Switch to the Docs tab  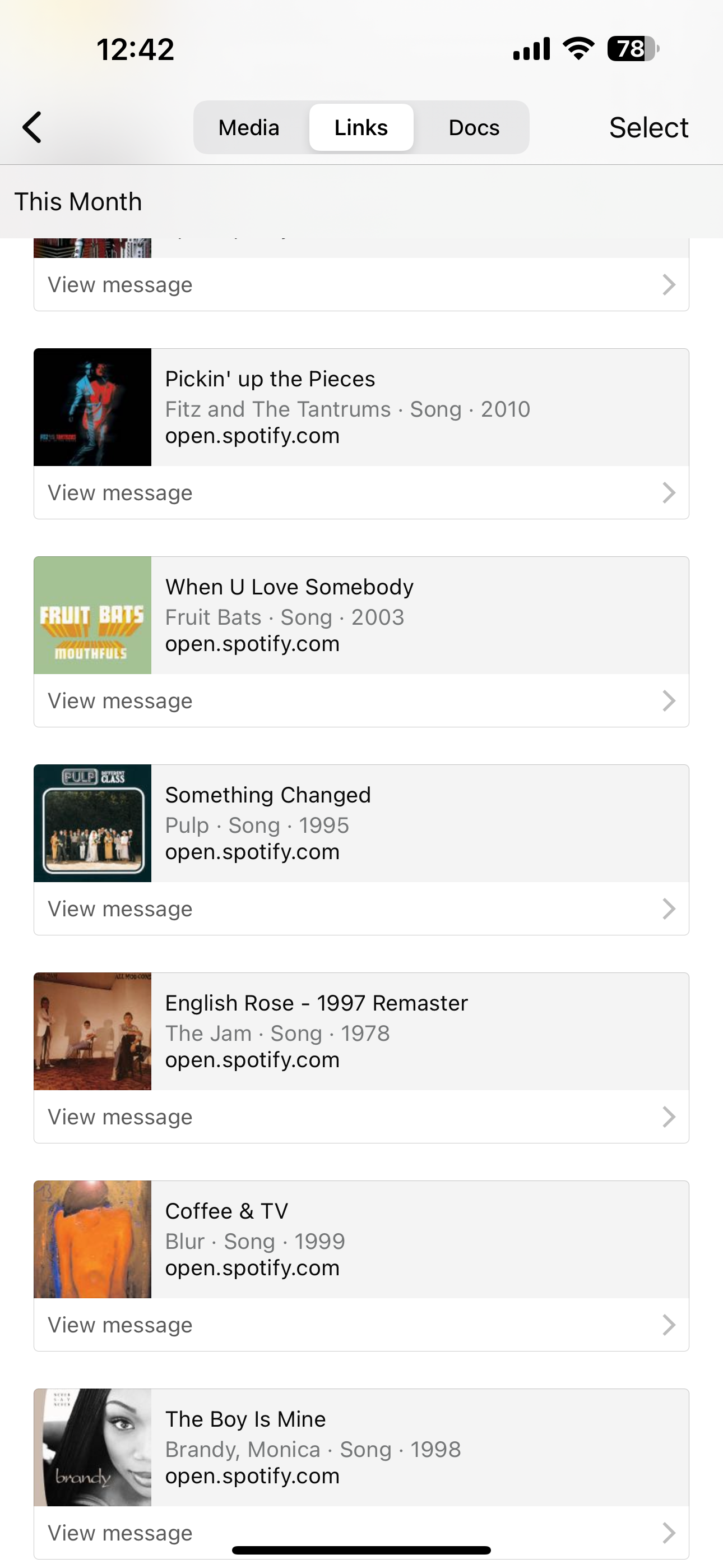point(474,127)
